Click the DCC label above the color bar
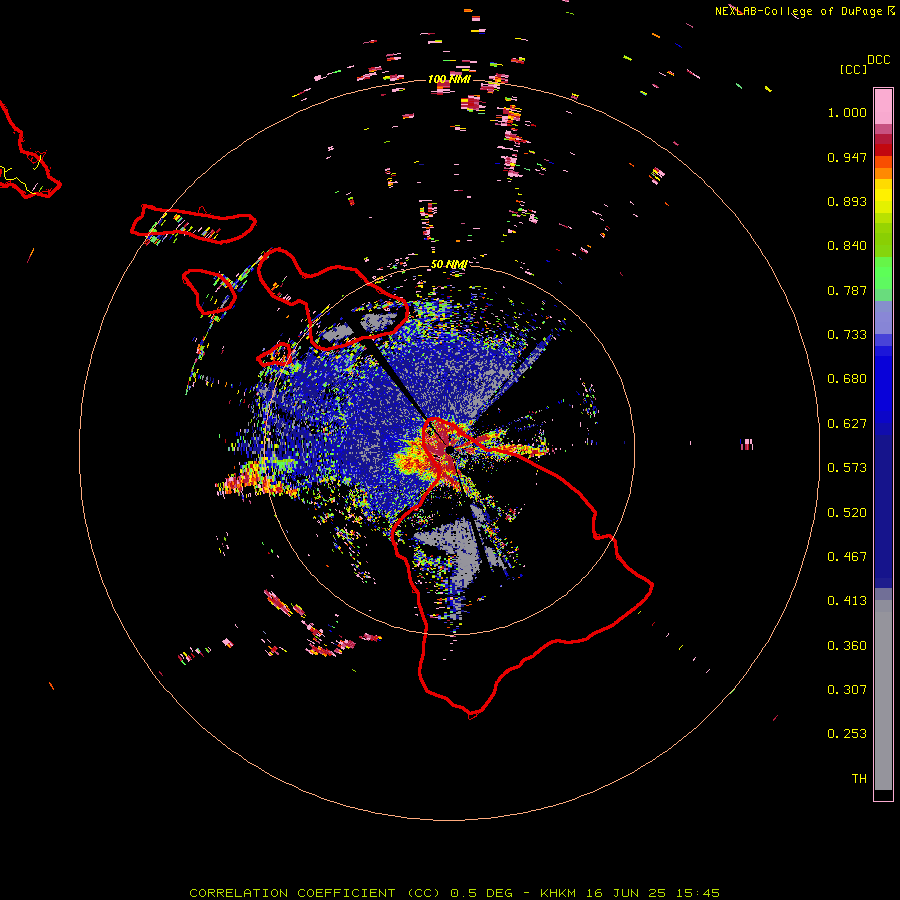 (x=879, y=60)
